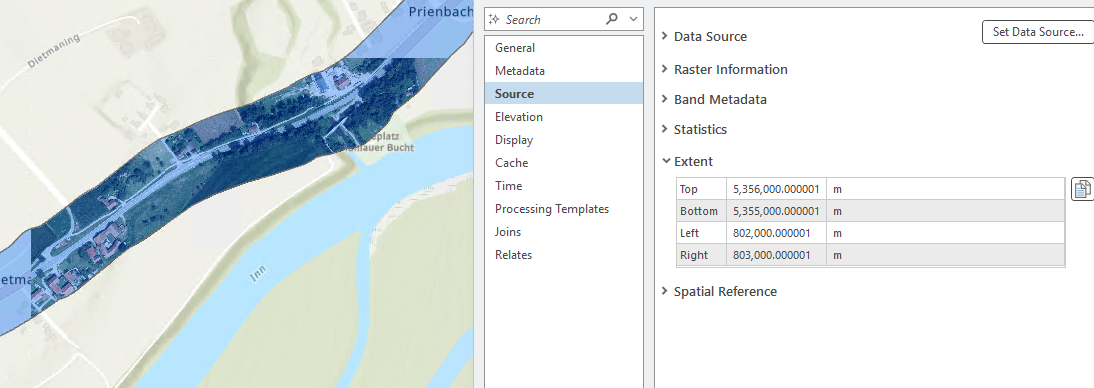This screenshot has height=388, width=1094.
Task: Select the Top value 5,356,000.000001
Action: [x=776, y=189]
